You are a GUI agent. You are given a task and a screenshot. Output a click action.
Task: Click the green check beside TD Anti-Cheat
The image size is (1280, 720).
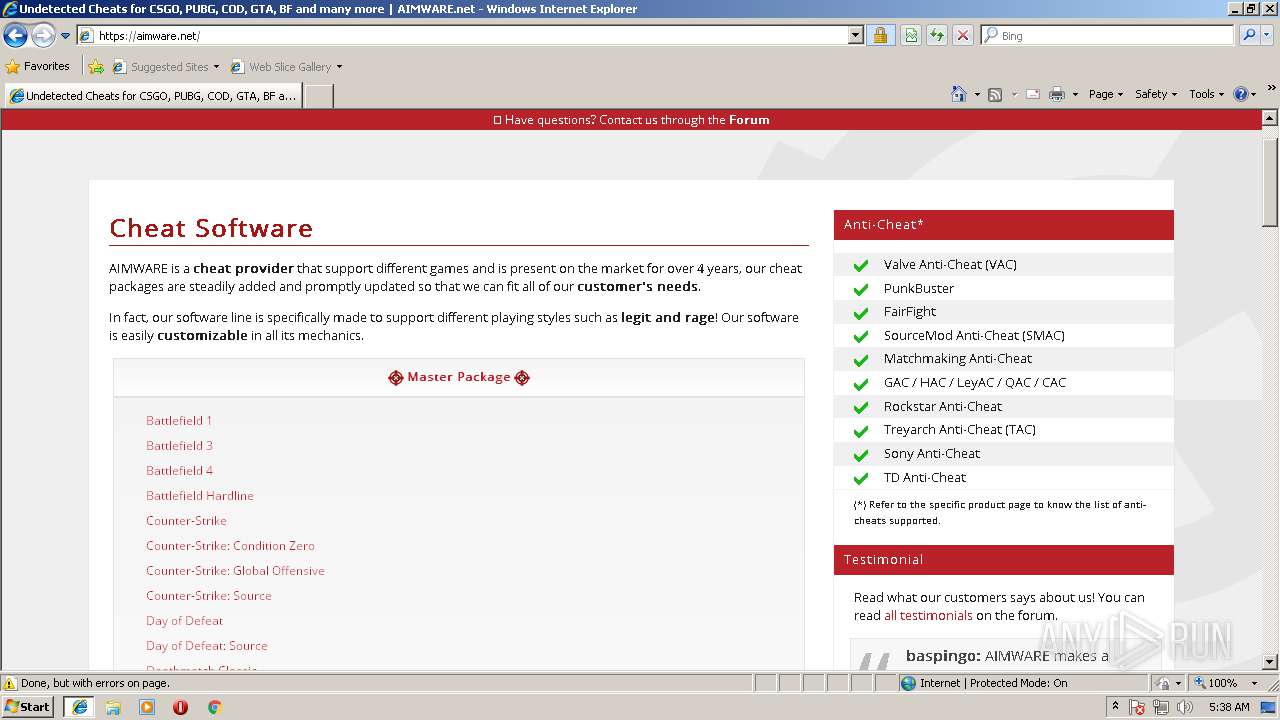(x=860, y=478)
